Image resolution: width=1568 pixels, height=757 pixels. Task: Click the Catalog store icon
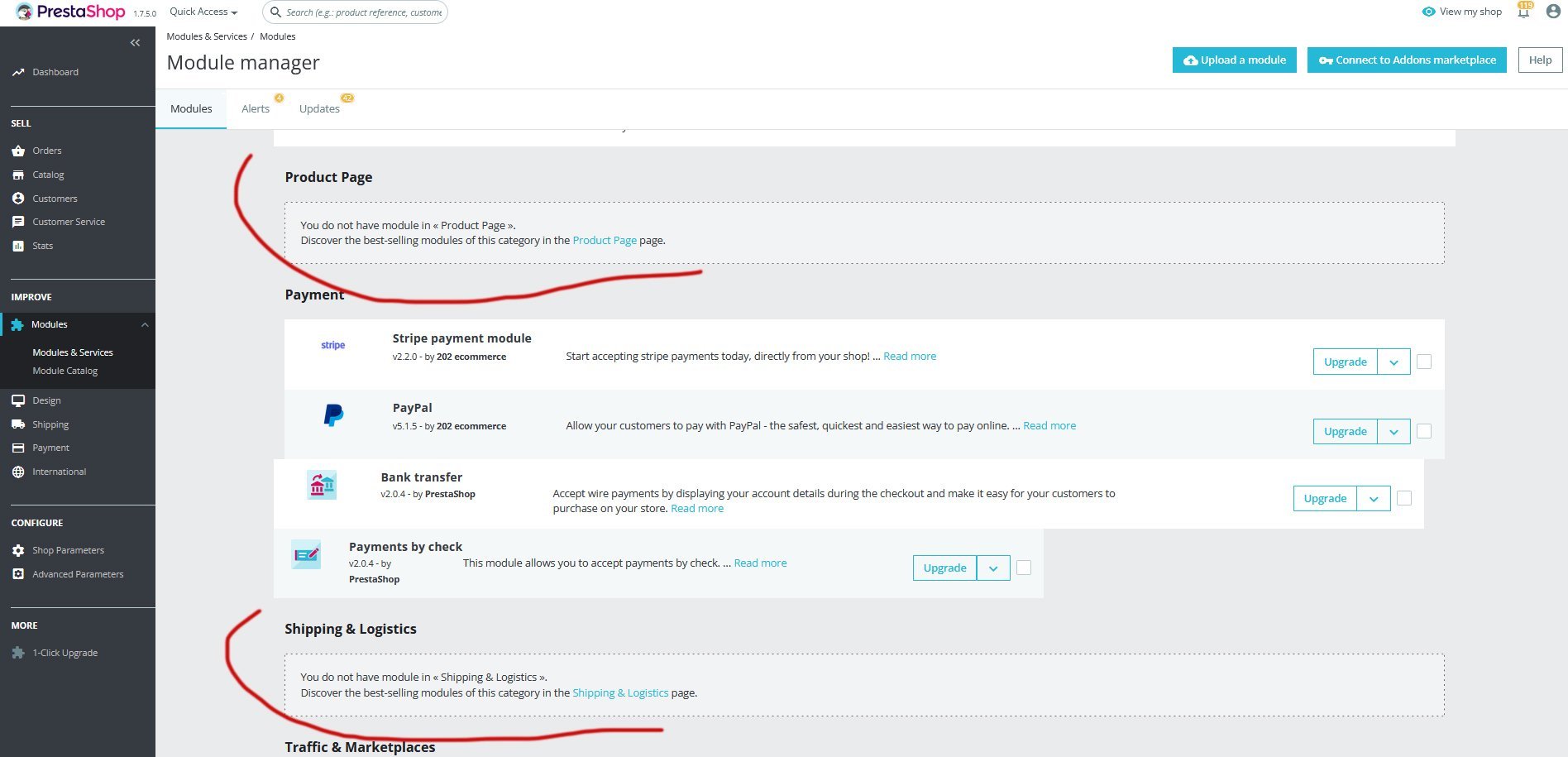(x=18, y=175)
